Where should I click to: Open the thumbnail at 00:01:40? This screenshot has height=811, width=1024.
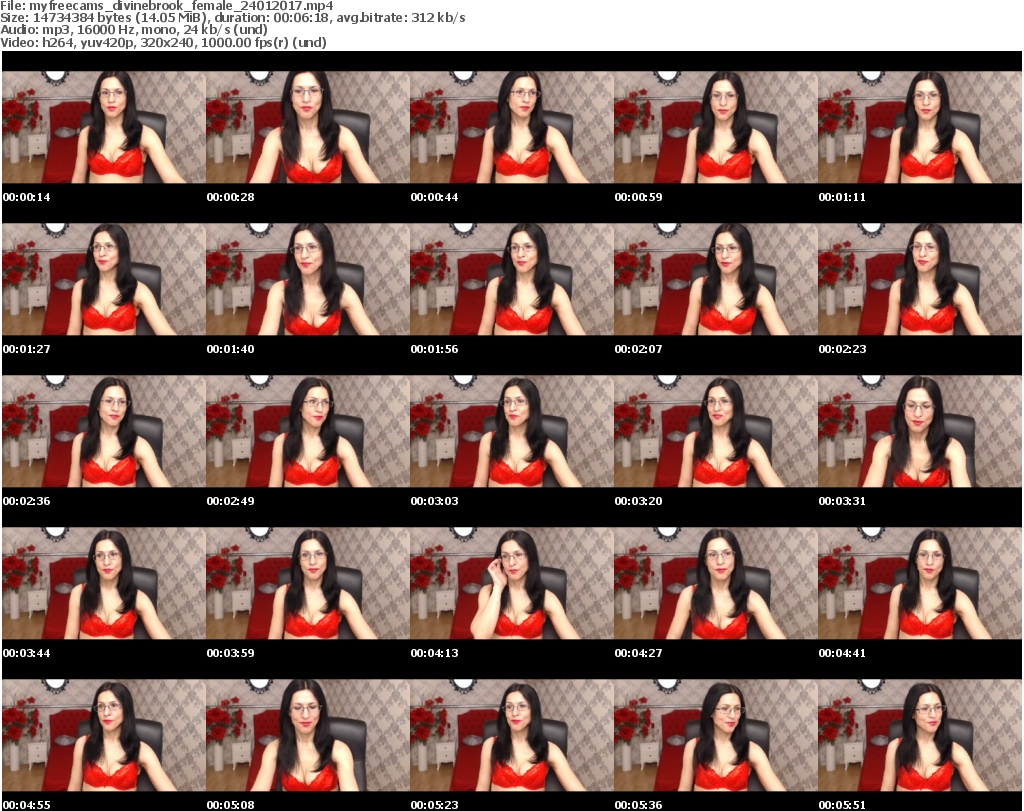[308, 279]
